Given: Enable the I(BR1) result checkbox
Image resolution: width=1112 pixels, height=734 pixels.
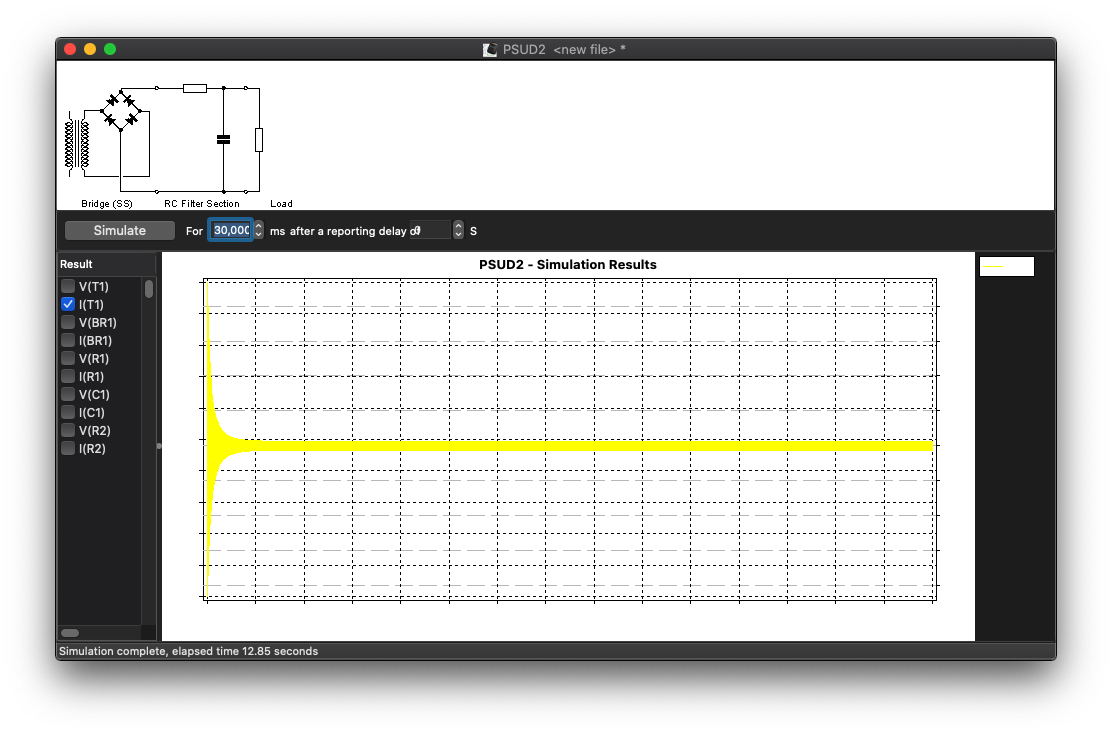Looking at the screenshot, I should pos(68,340).
